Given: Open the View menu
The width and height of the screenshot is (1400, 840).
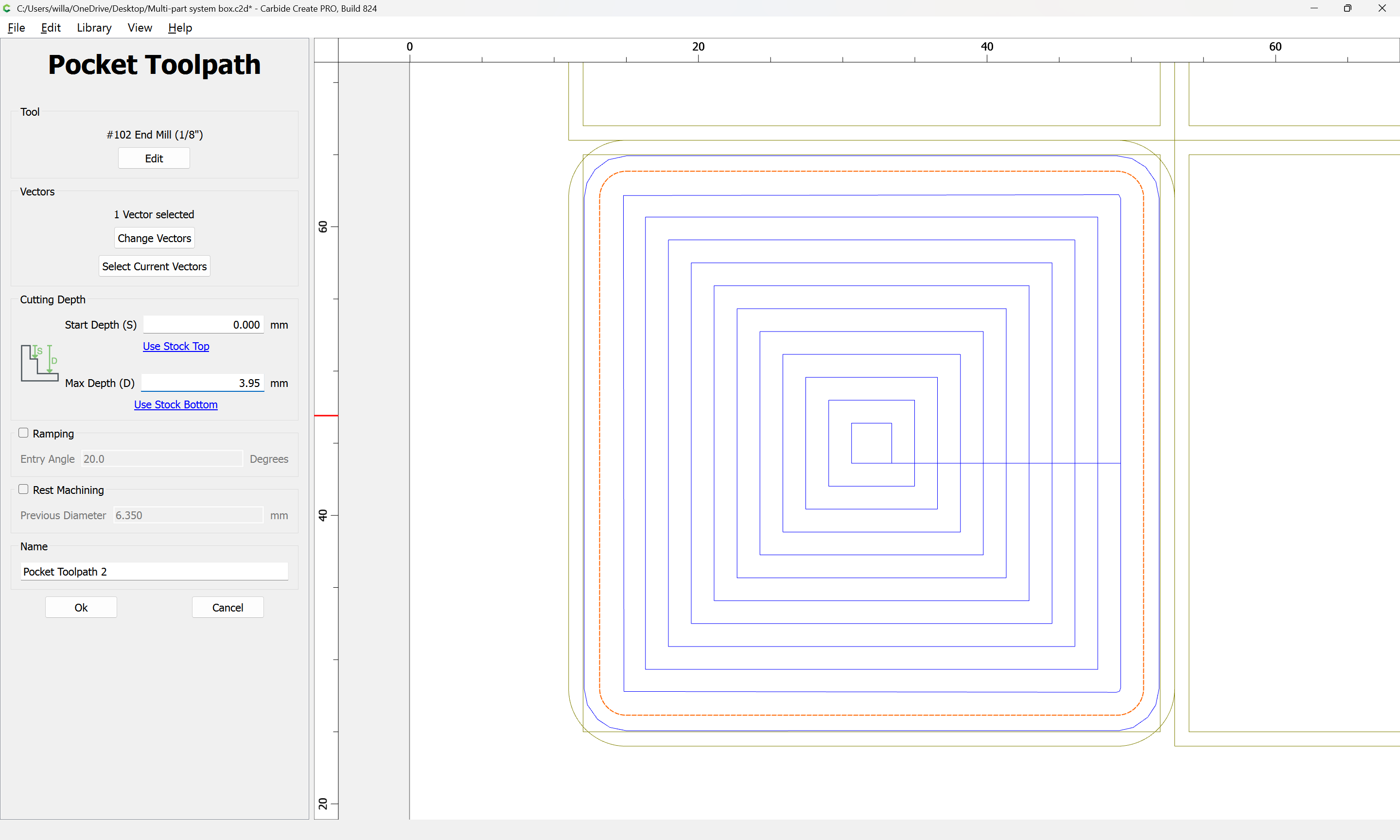Looking at the screenshot, I should (x=140, y=28).
